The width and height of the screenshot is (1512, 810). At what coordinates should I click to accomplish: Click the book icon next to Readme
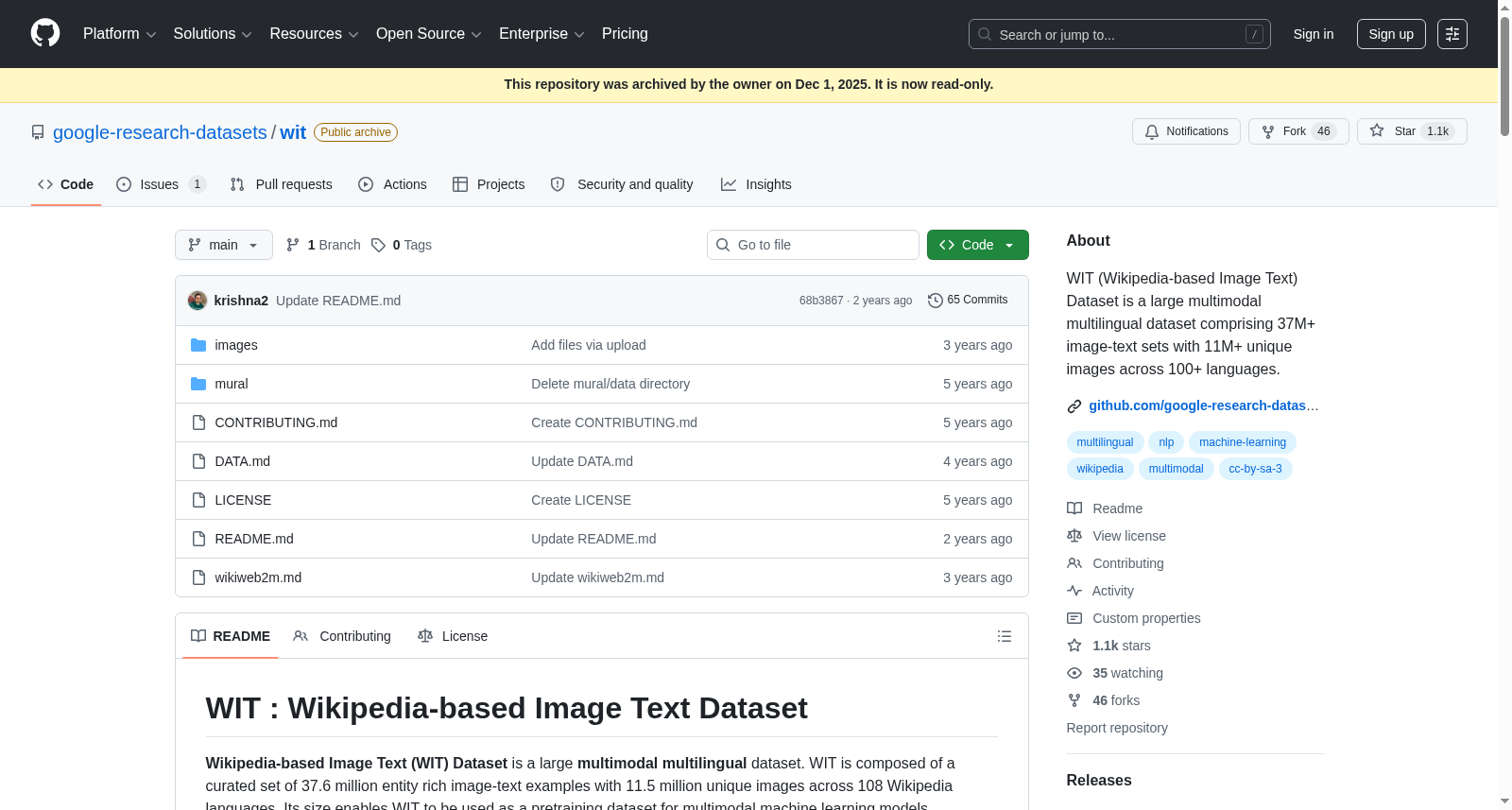pyautogui.click(x=1074, y=508)
